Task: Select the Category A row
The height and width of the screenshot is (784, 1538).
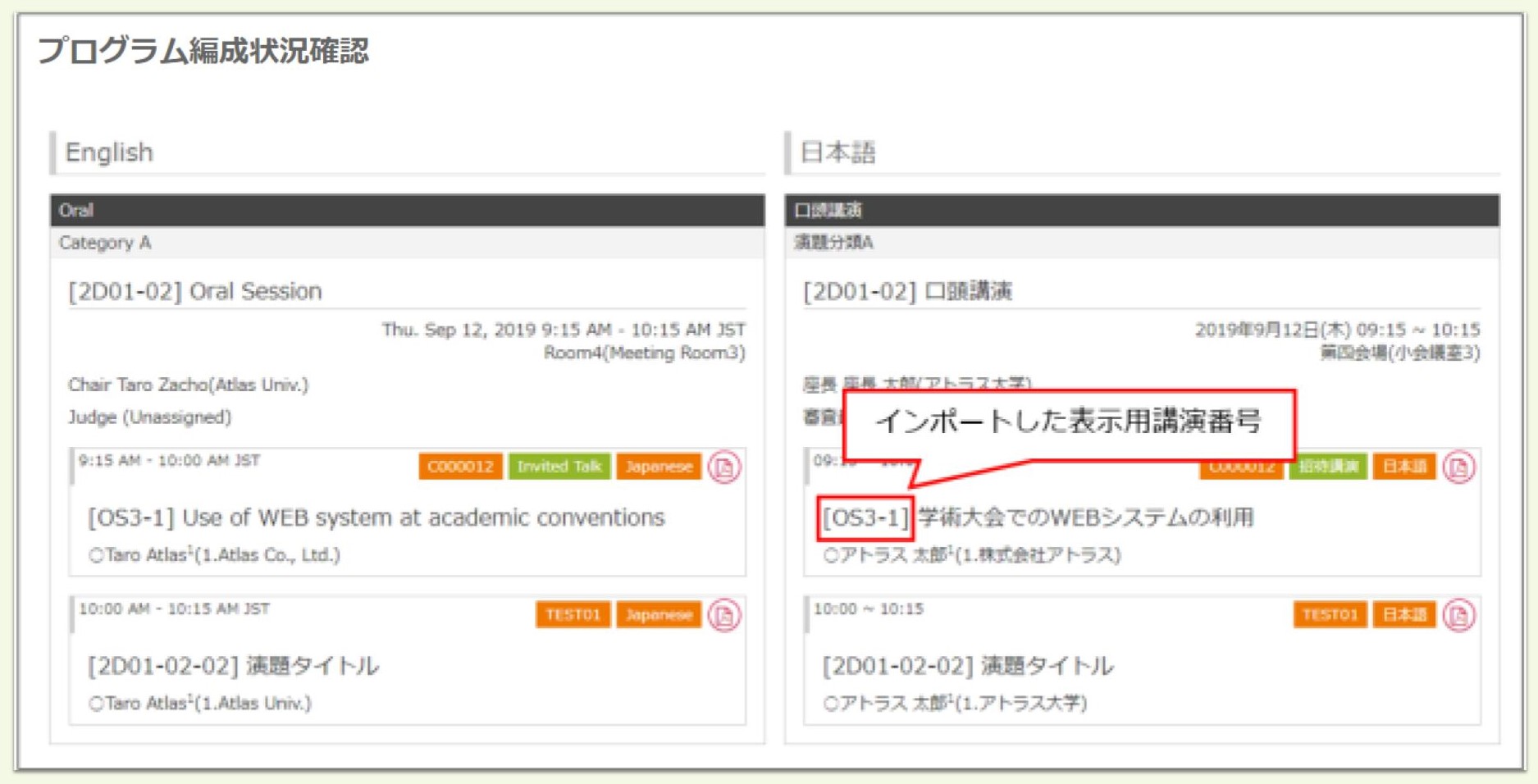Action: 407,243
